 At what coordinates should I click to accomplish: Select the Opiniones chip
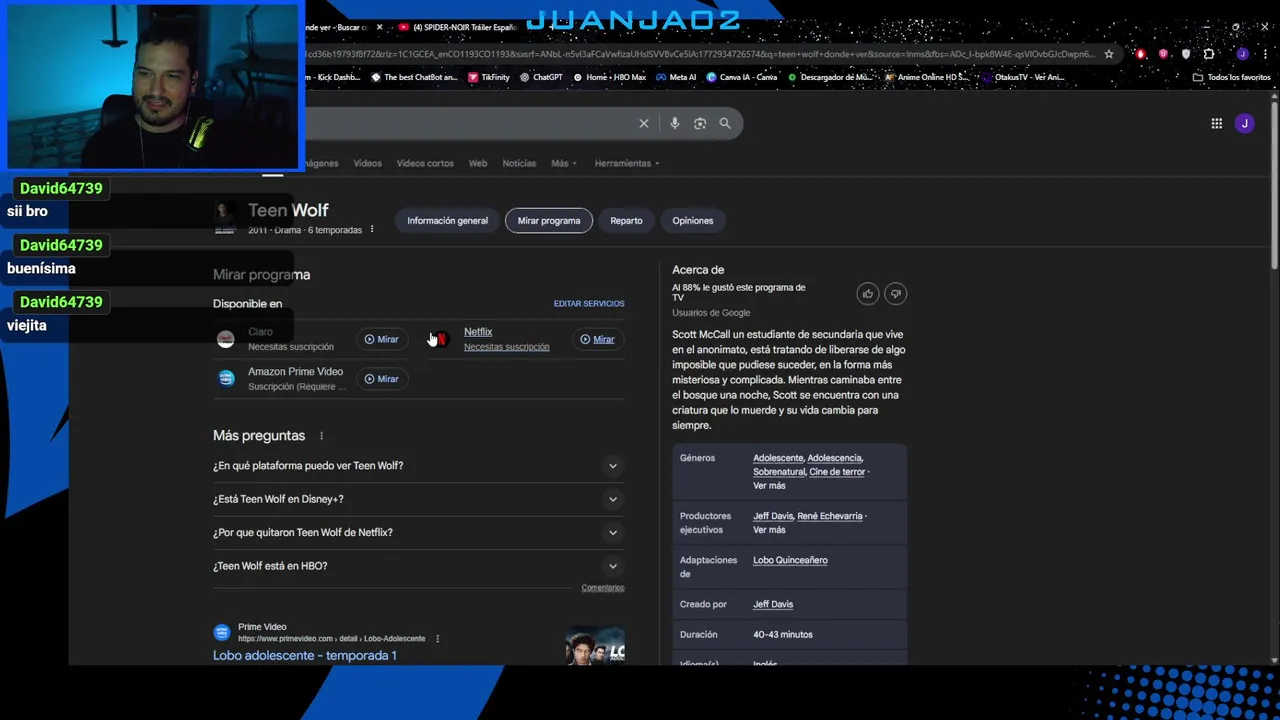(x=693, y=221)
